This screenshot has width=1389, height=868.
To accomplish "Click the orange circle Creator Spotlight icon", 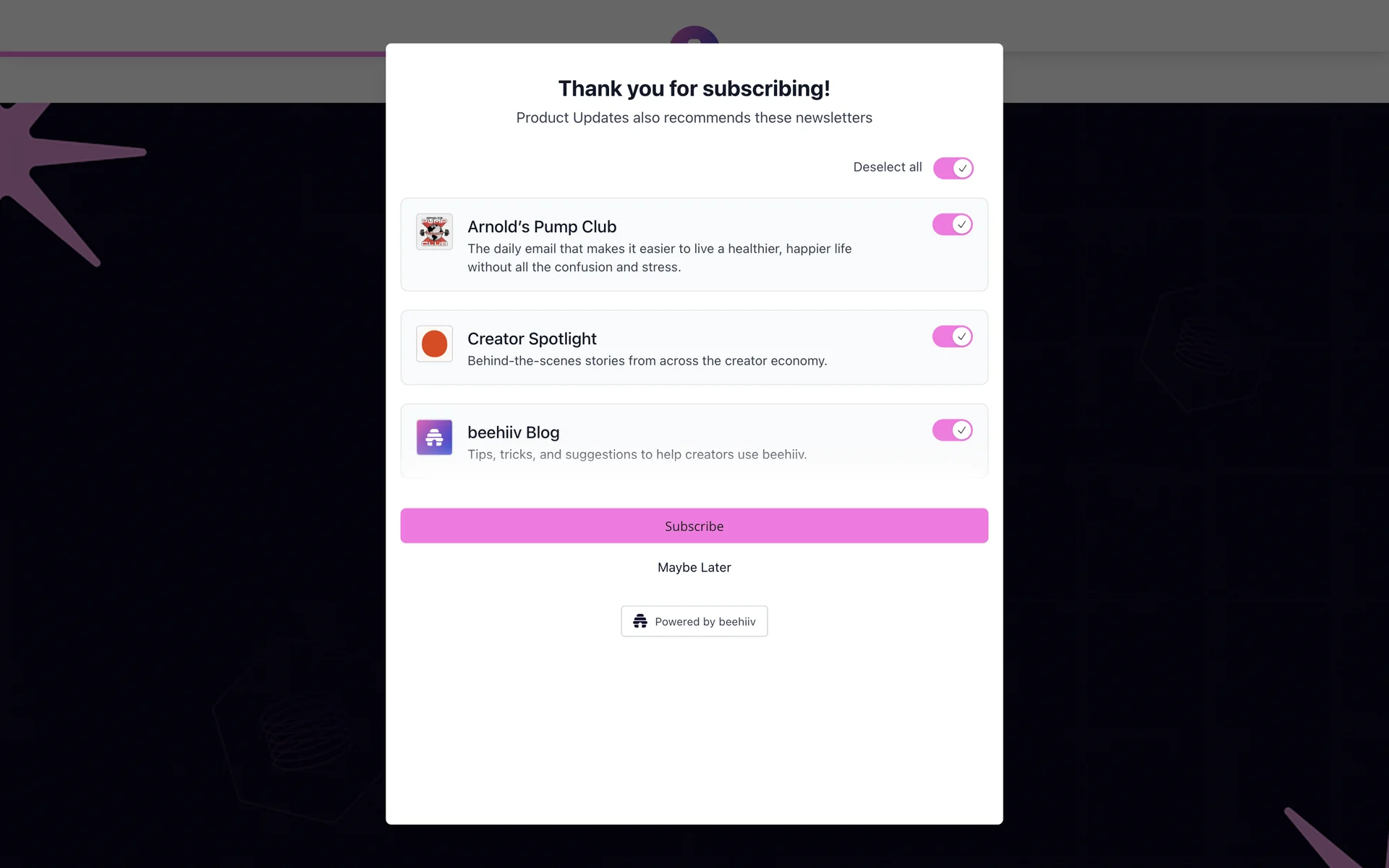I will [x=434, y=344].
